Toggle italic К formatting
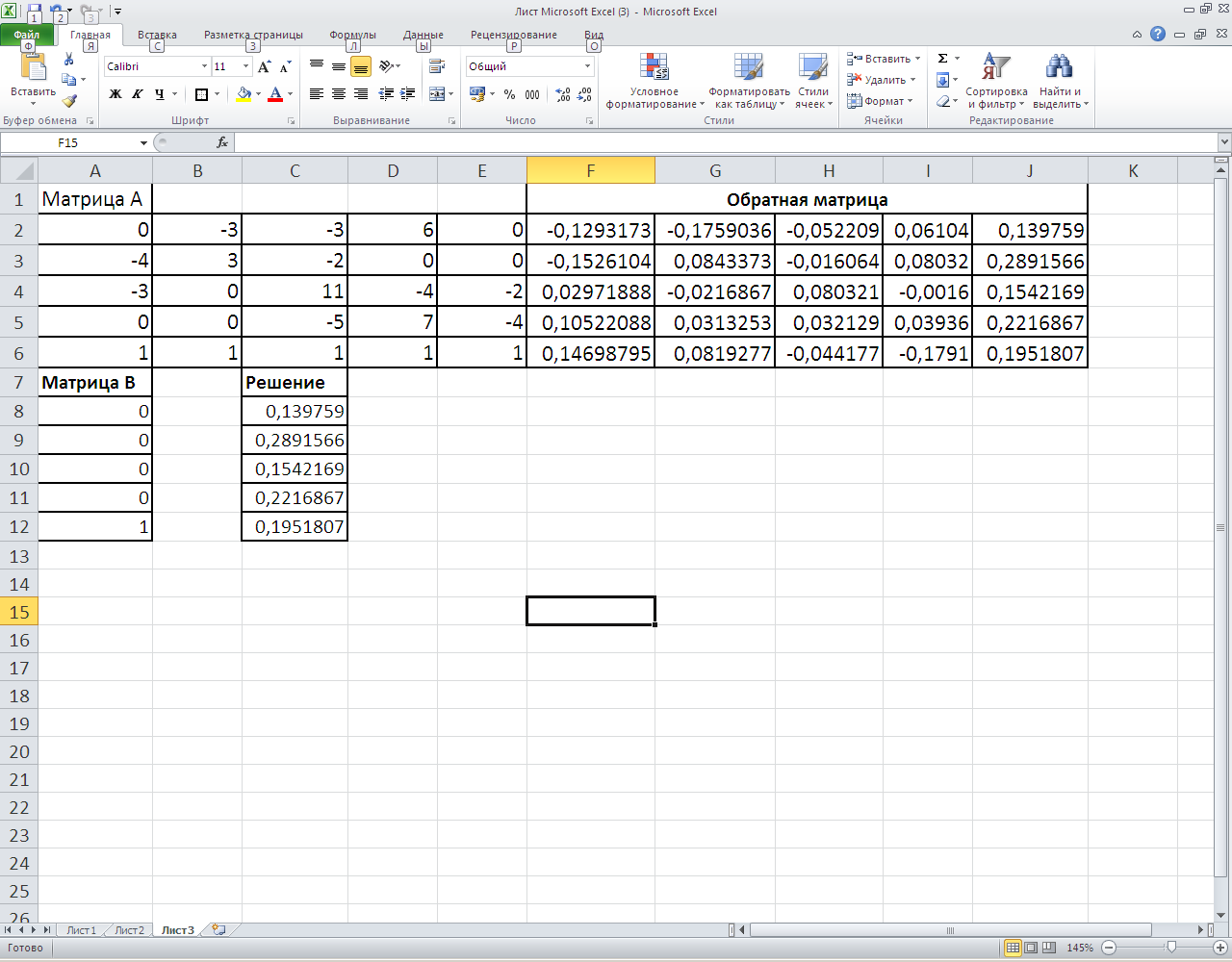 click(x=137, y=94)
